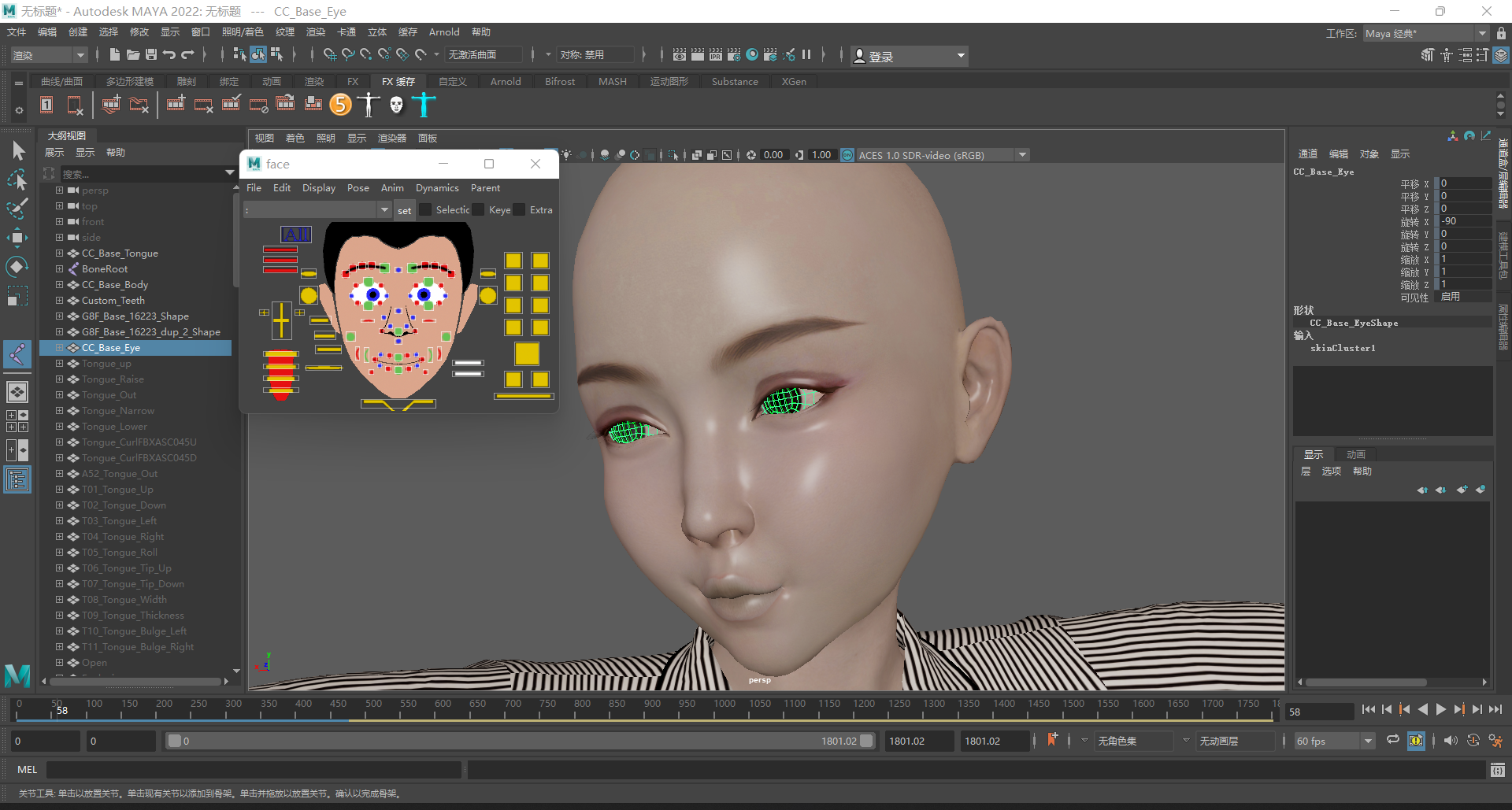Check the Keye checkbox in the face window
Image resolution: width=1512 pixels, height=810 pixels.
478,210
